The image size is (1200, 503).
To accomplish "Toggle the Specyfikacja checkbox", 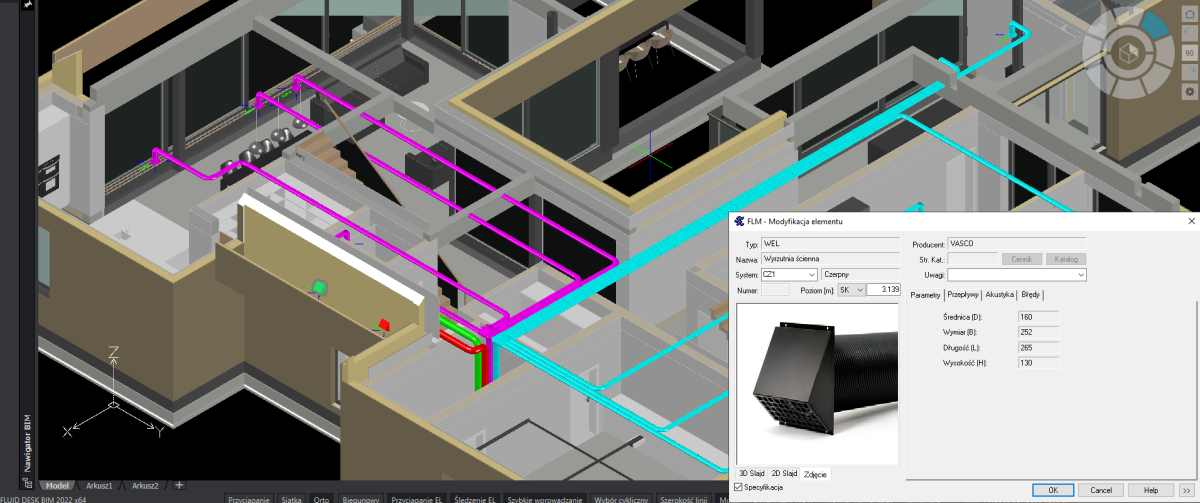I will pyautogui.click(x=738, y=487).
